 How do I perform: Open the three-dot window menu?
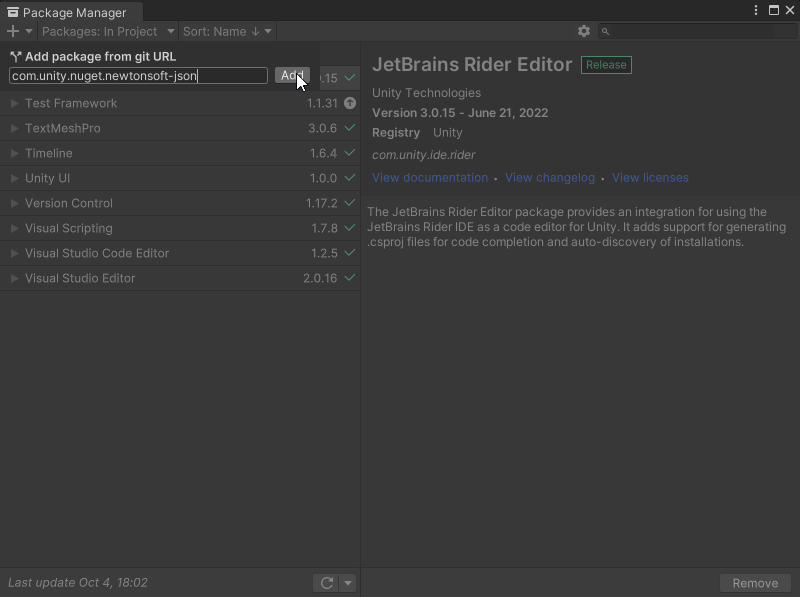[x=755, y=10]
